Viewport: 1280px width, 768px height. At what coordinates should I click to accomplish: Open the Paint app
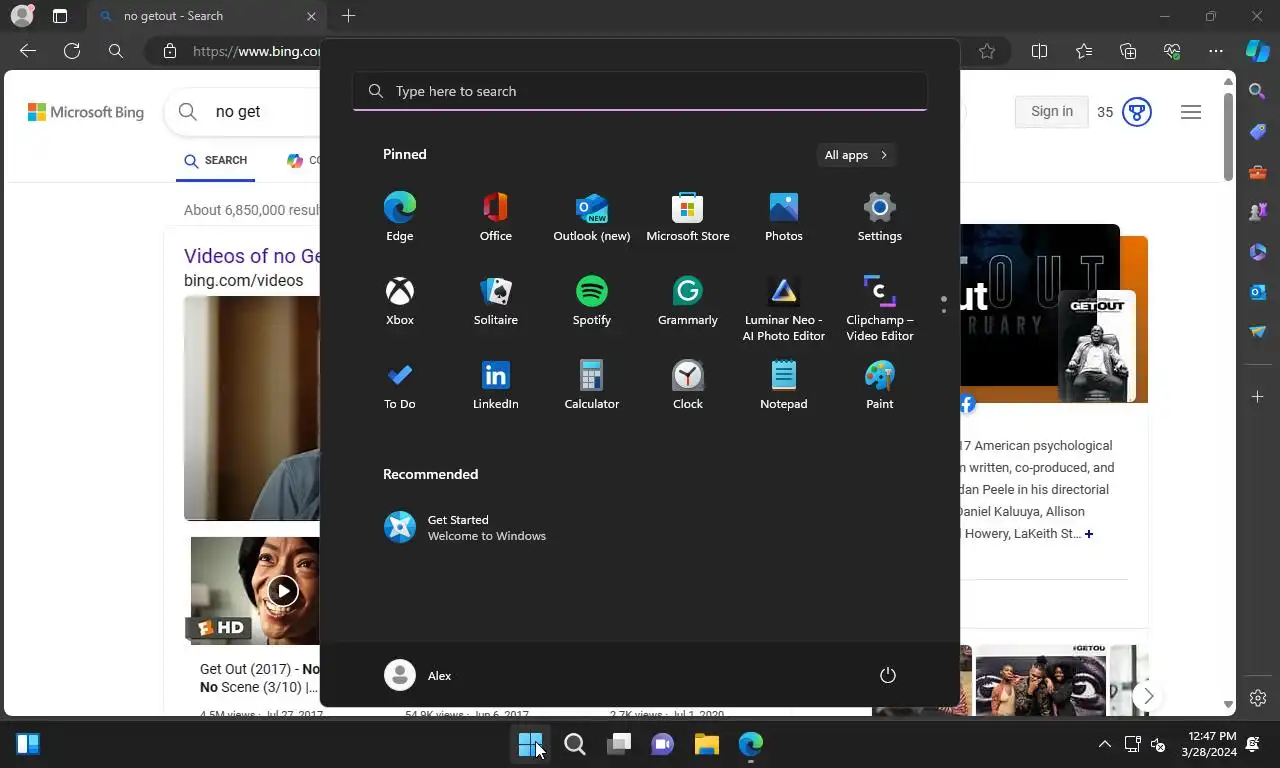click(879, 385)
